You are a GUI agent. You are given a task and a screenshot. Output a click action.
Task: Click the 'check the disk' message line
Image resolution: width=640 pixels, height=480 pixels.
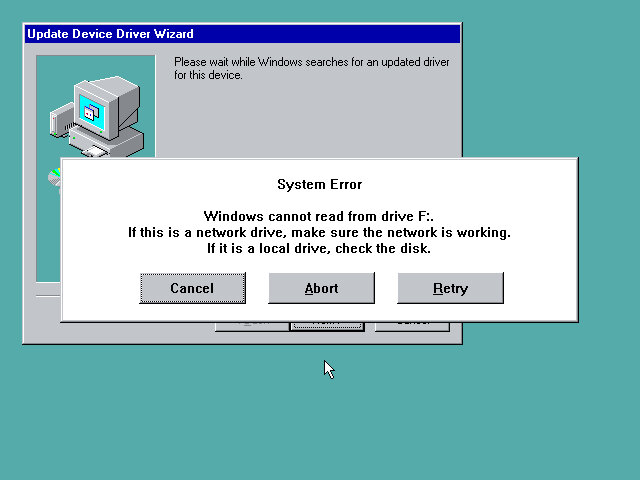[x=319, y=248]
